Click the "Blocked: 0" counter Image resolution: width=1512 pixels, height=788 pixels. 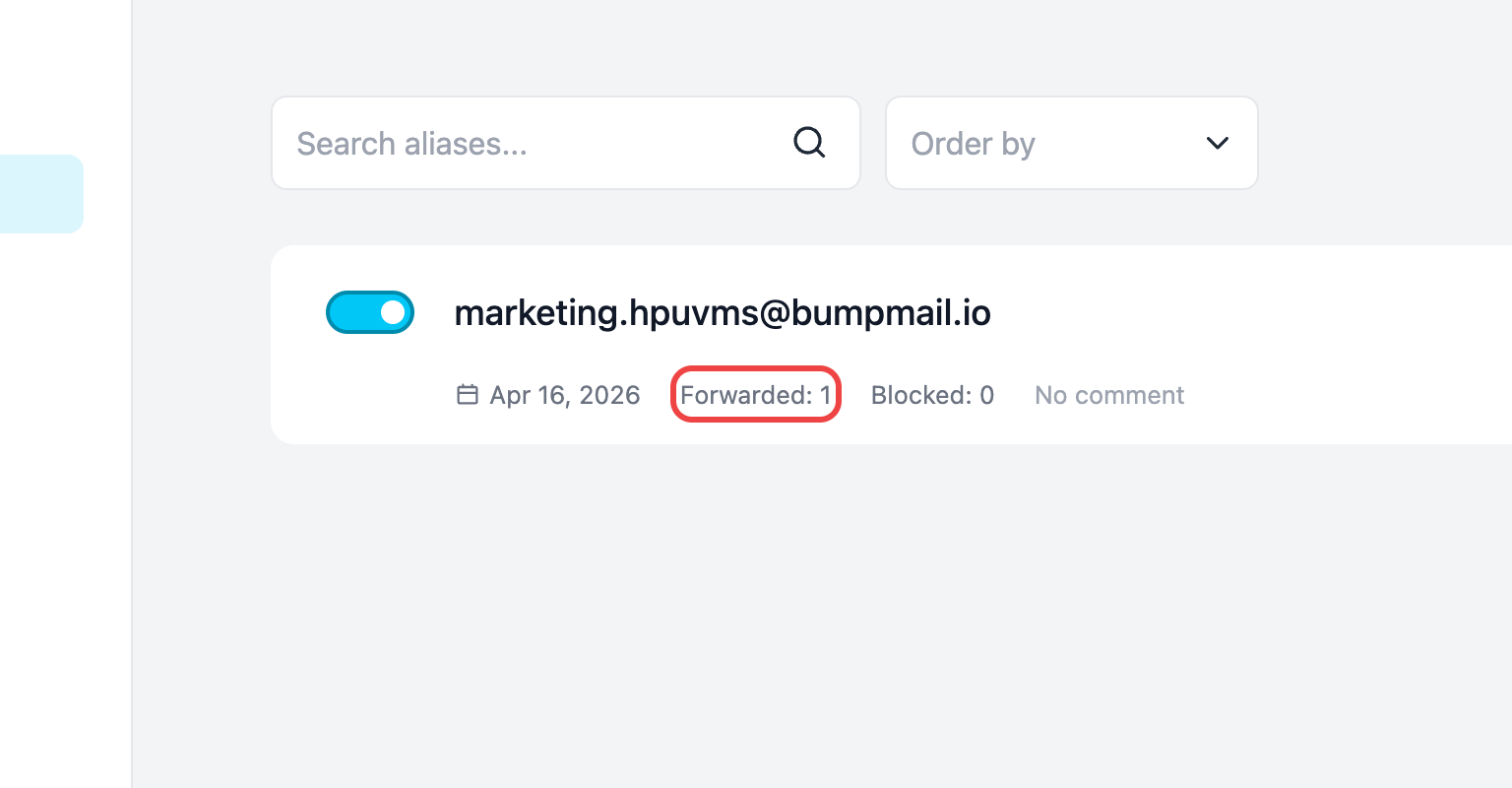pos(932,395)
